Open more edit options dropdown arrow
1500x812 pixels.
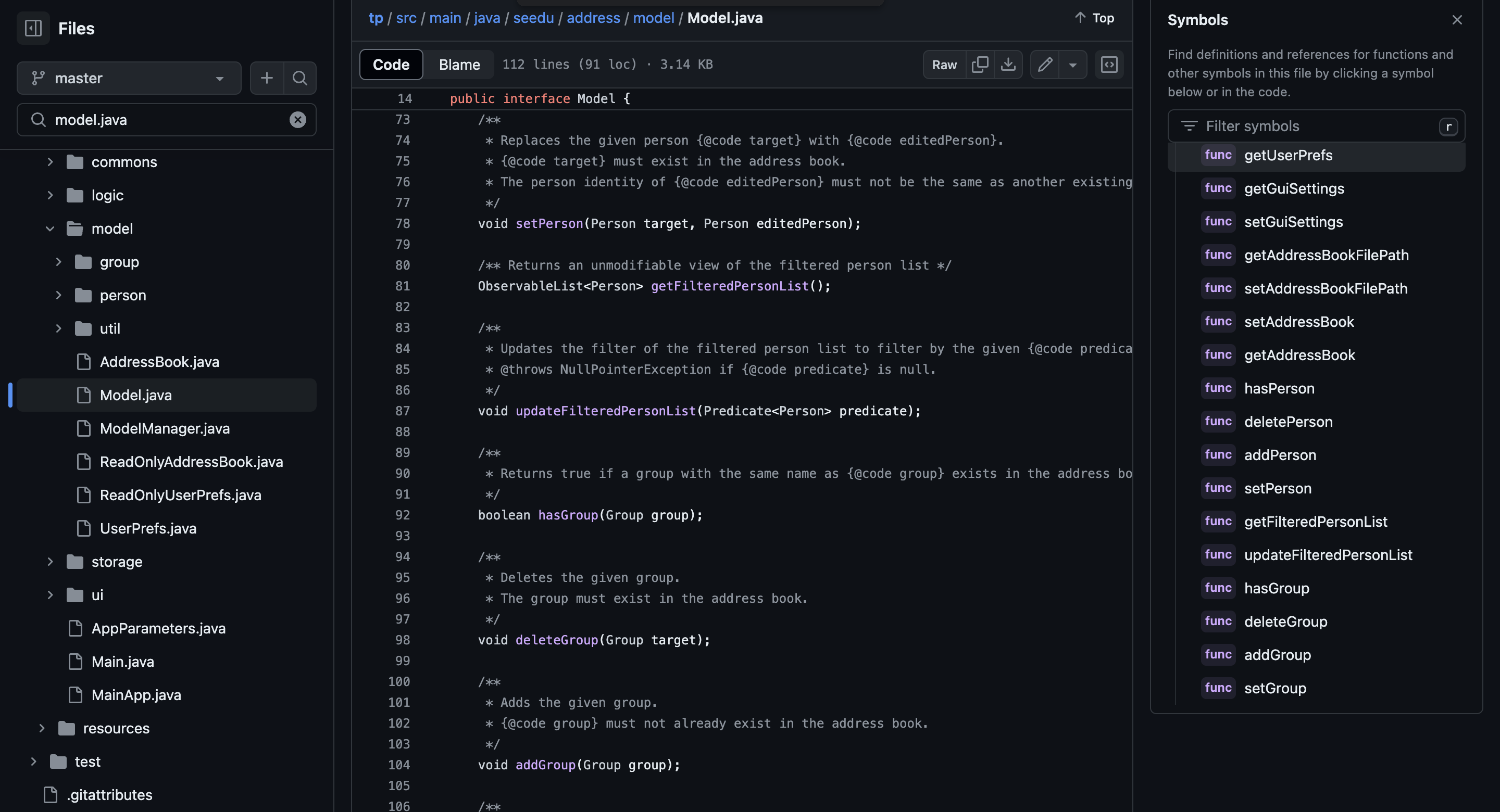(1072, 65)
